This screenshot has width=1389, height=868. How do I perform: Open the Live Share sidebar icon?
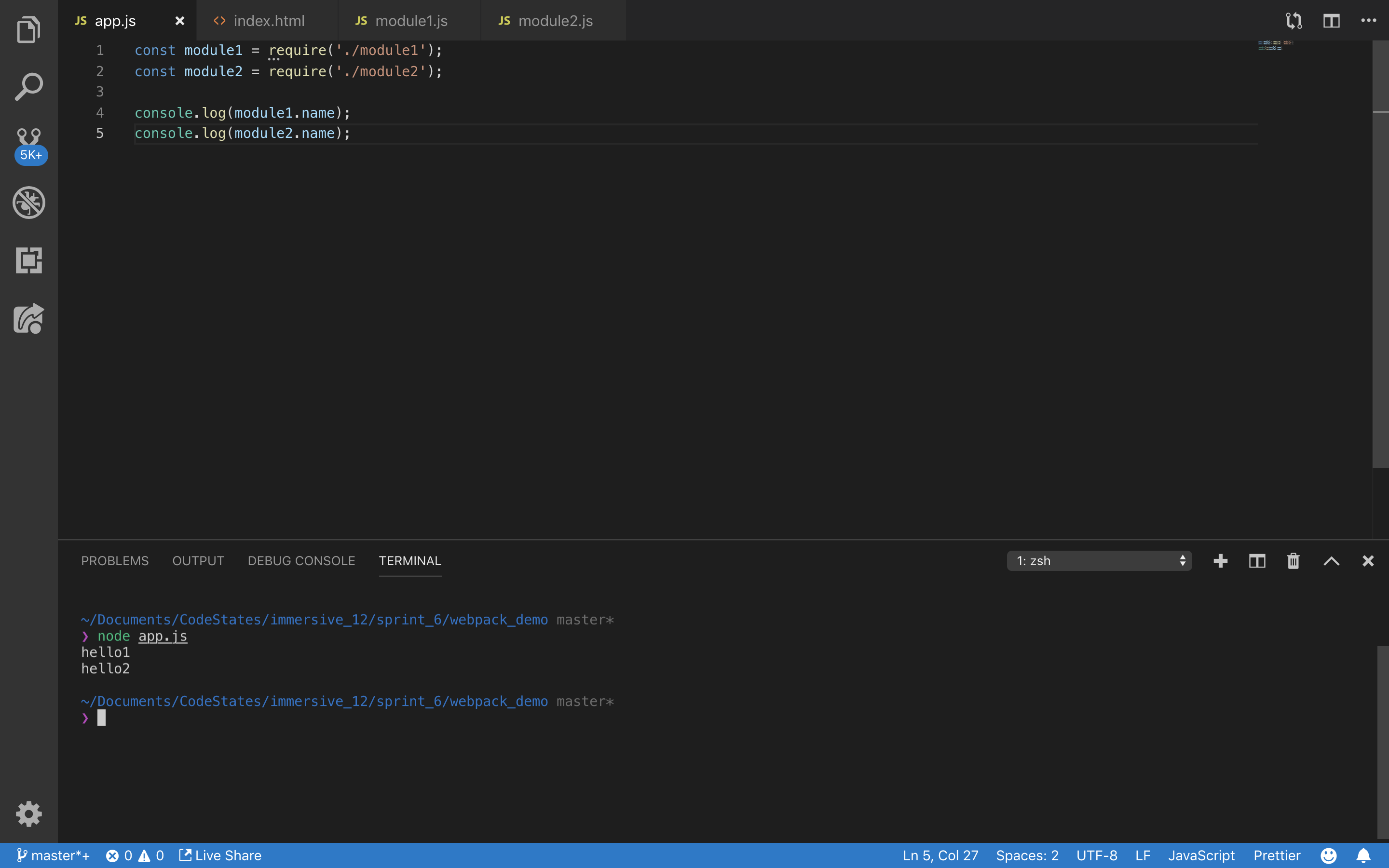[29, 318]
